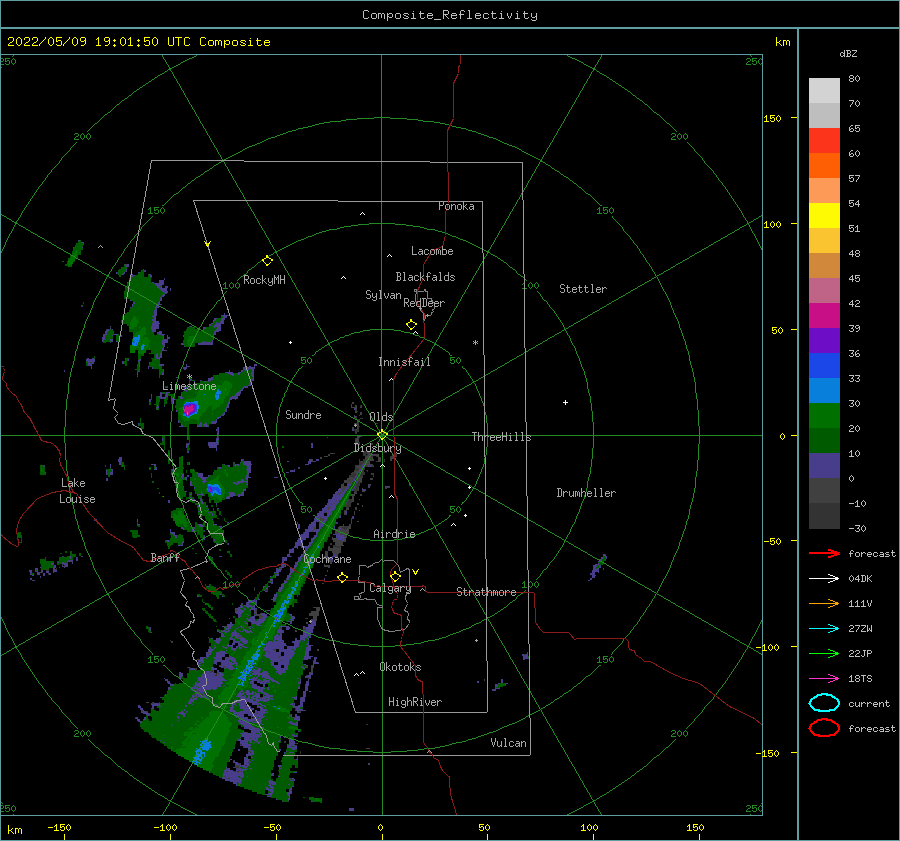Click the yellow diamond marker near Cochrane

343,577
